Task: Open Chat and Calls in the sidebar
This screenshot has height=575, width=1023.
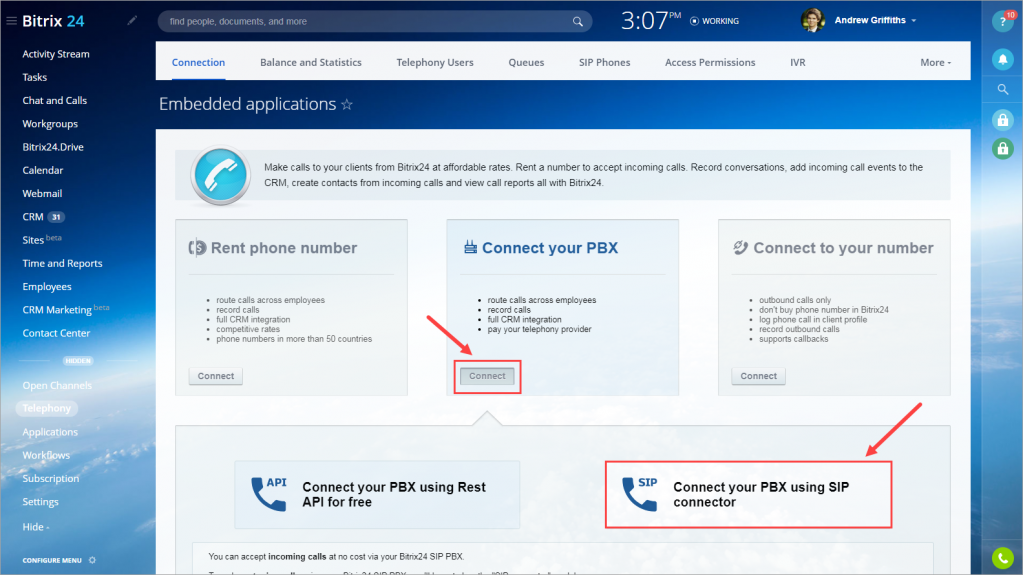Action: [x=55, y=101]
